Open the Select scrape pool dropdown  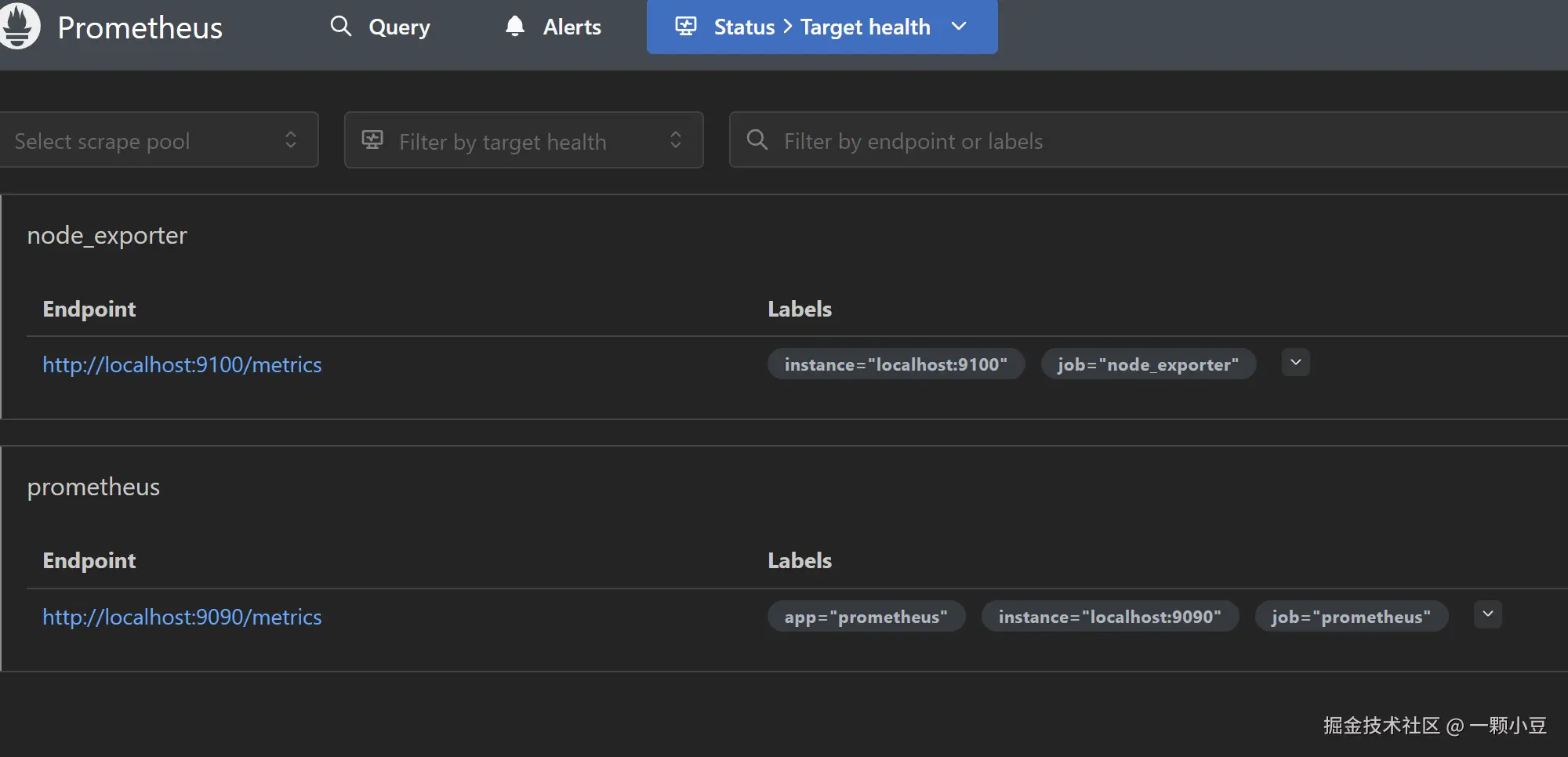158,140
